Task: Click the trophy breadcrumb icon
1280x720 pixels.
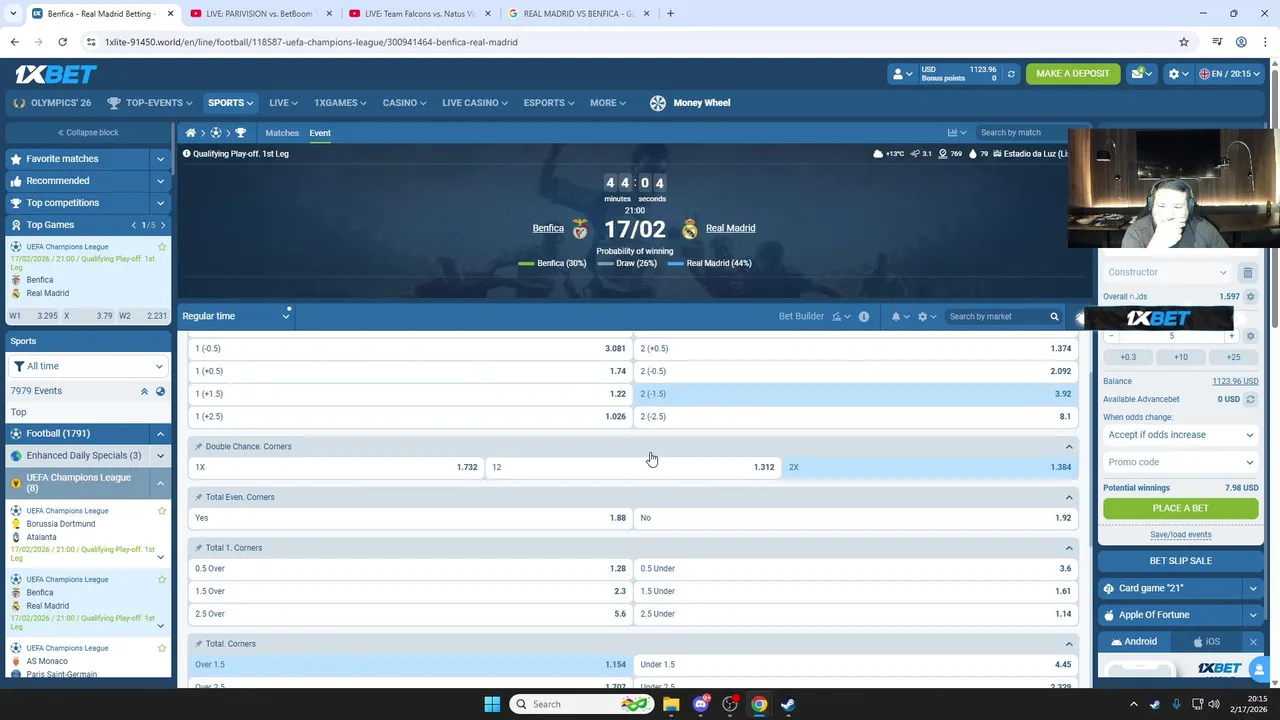Action: pyautogui.click(x=240, y=133)
